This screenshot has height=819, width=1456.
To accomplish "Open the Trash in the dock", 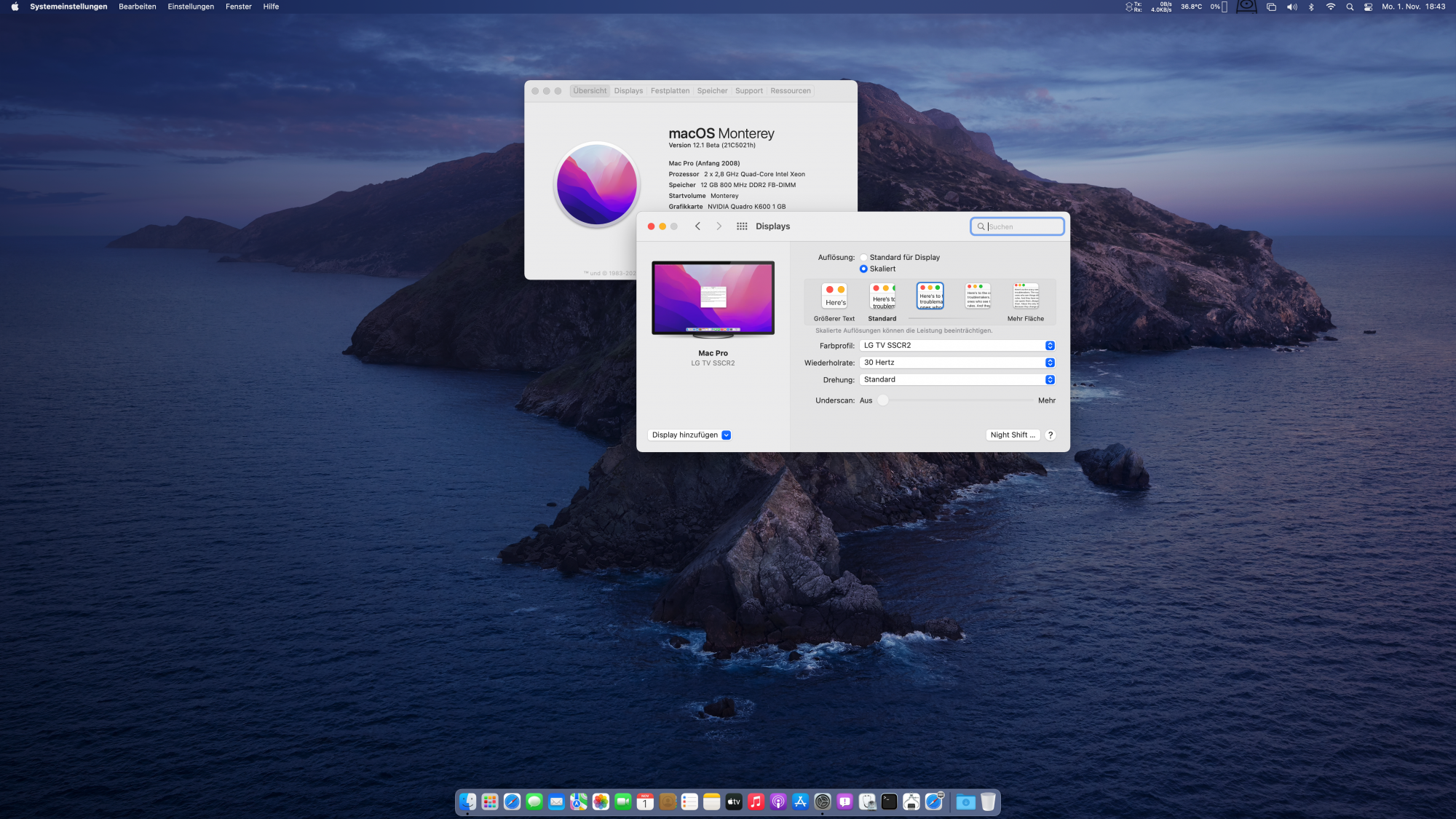I will coord(988,802).
